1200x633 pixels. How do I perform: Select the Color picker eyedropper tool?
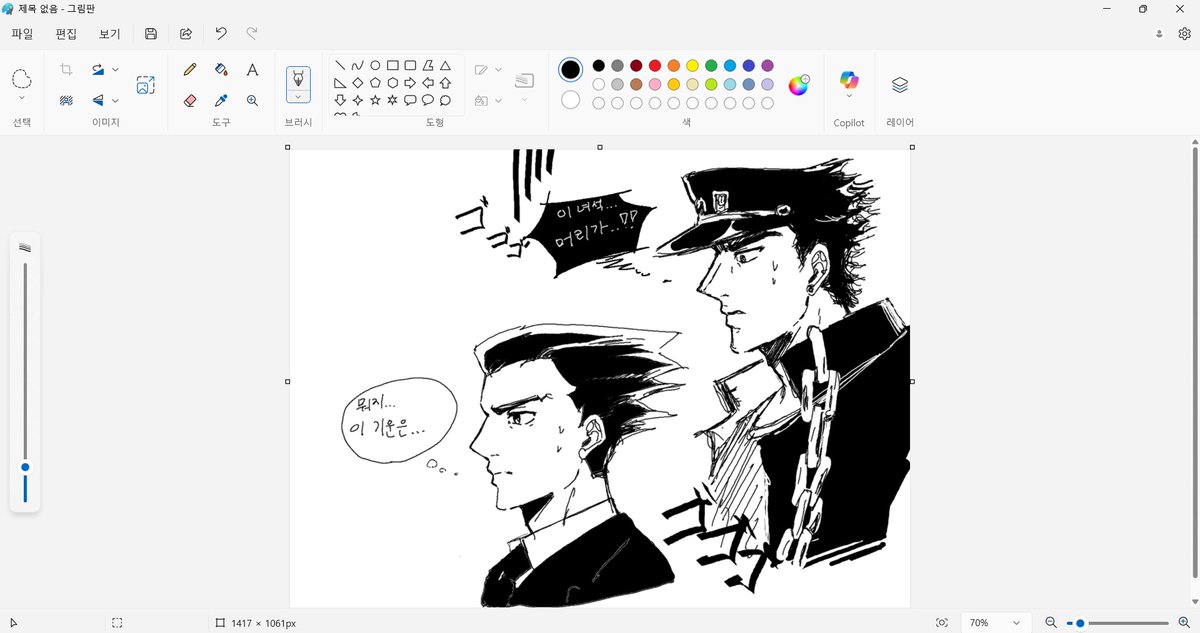tap(221, 100)
